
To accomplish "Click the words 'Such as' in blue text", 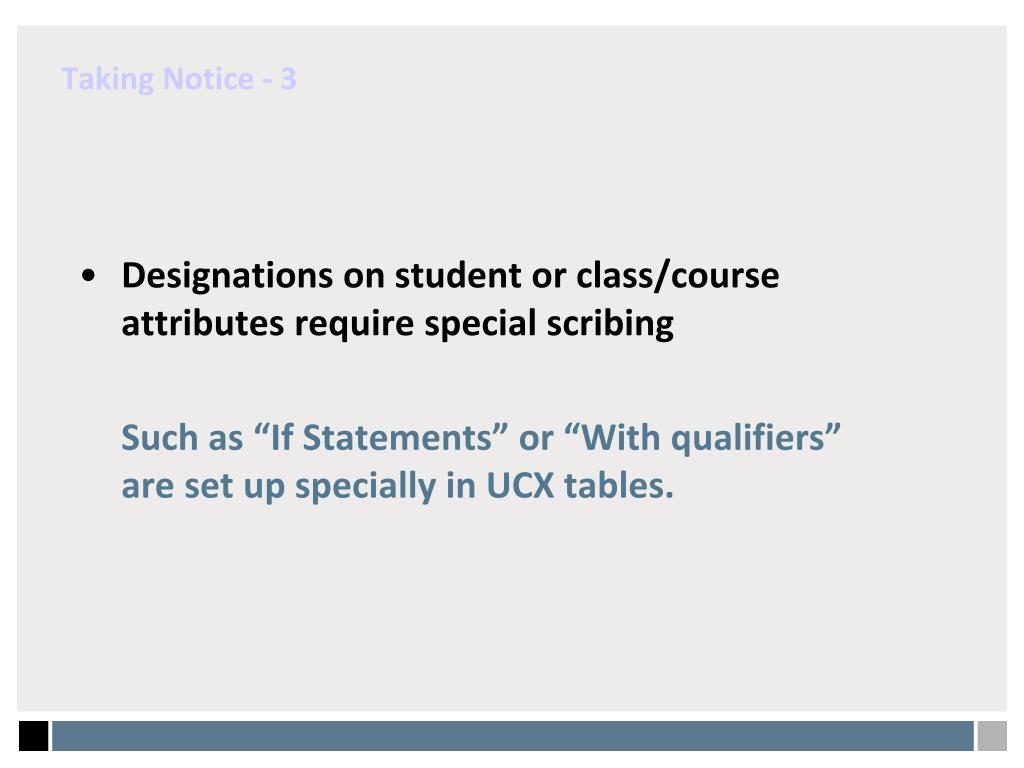I will point(182,438).
